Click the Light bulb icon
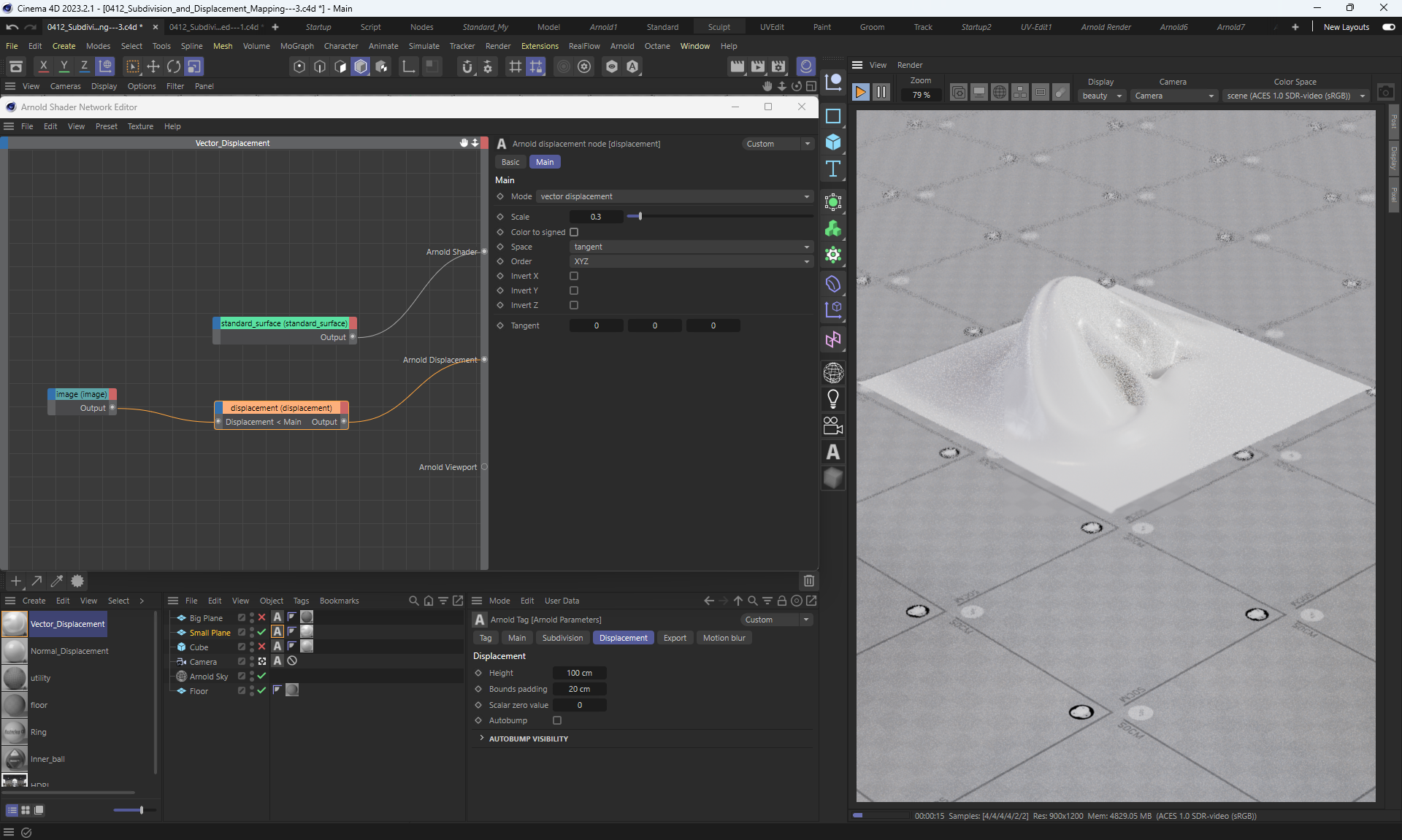This screenshot has width=1402, height=840. (x=832, y=399)
